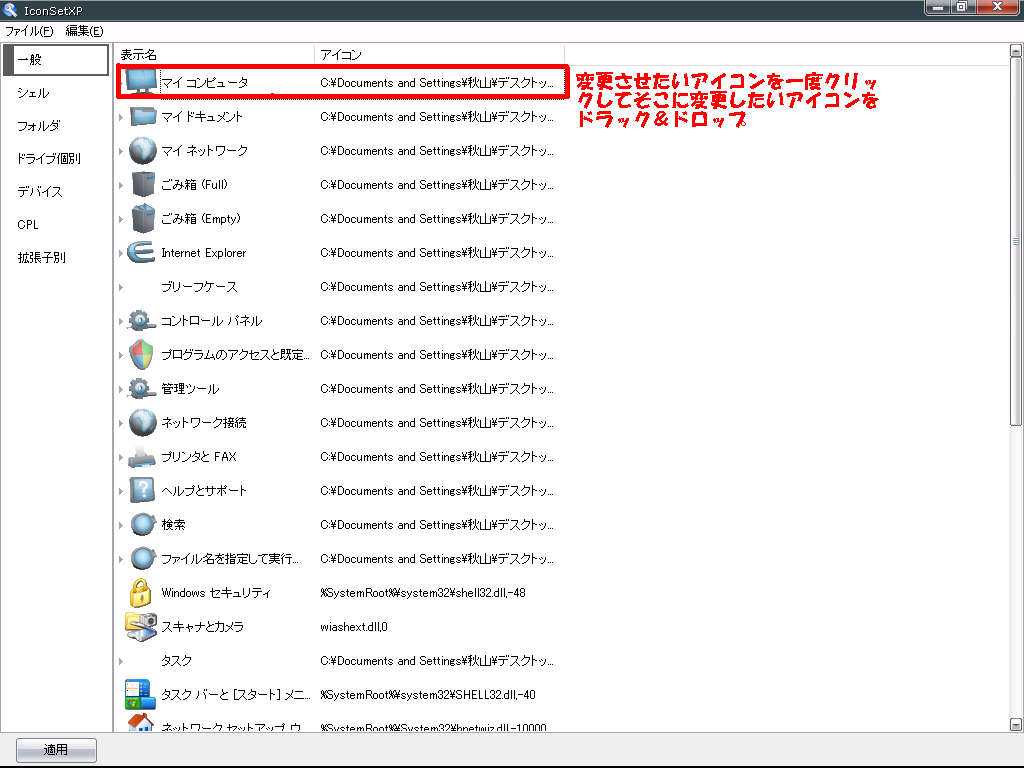Expand the ブリーフケース row arrow

pos(121,287)
